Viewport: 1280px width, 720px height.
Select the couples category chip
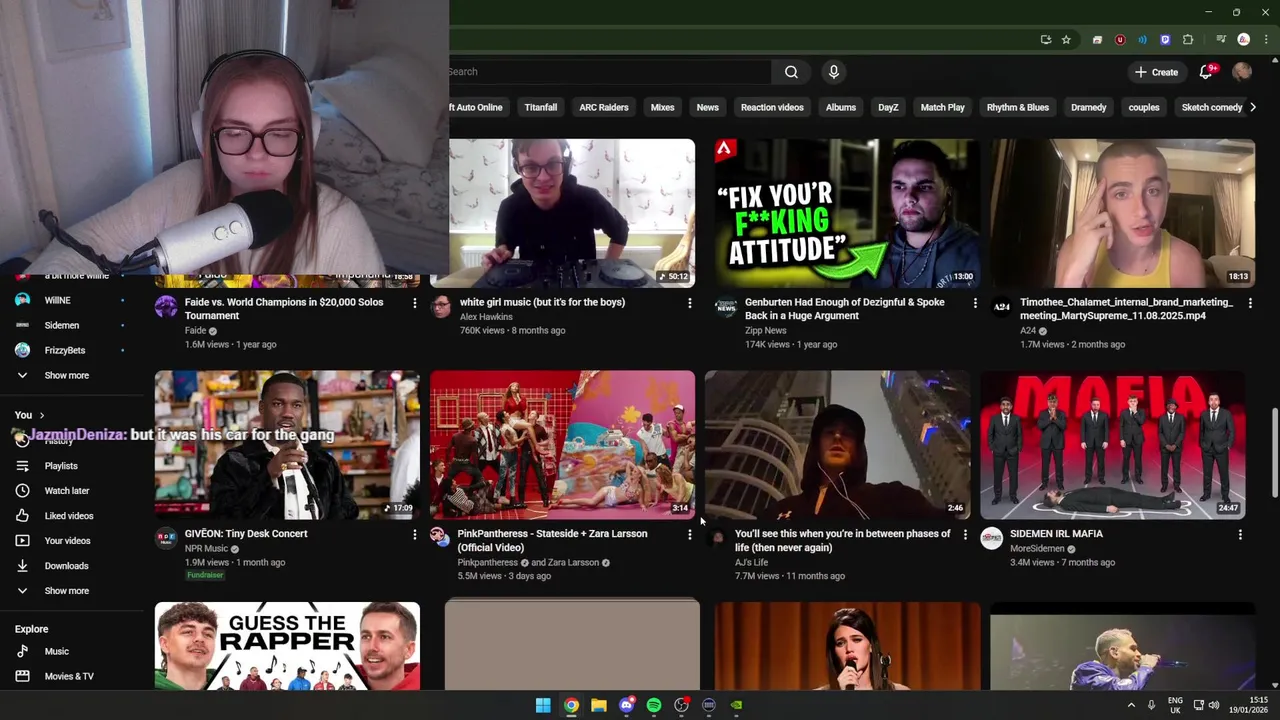click(x=1144, y=107)
